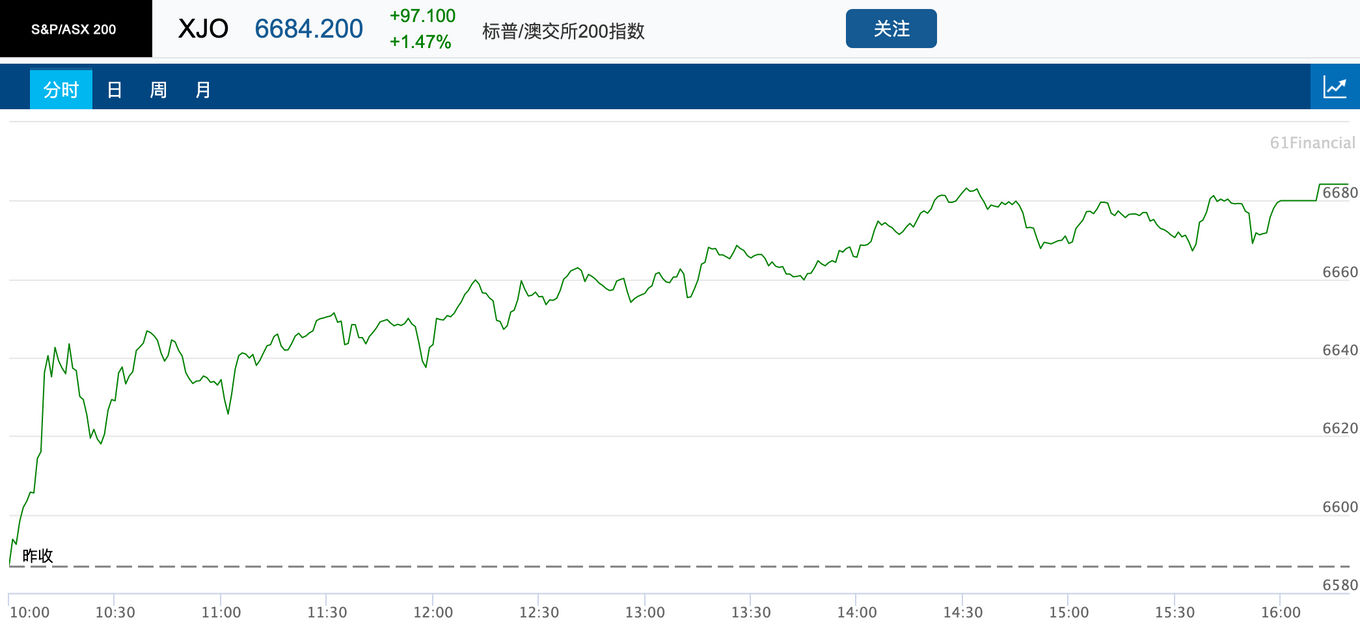Click the 10:00 time axis label
This screenshot has width=1360, height=631.
[28, 612]
